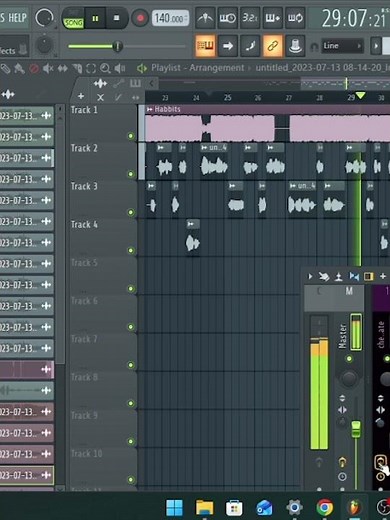This screenshot has width=390, height=520.
Task: Click the main pitch knob
Action: (44, 45)
